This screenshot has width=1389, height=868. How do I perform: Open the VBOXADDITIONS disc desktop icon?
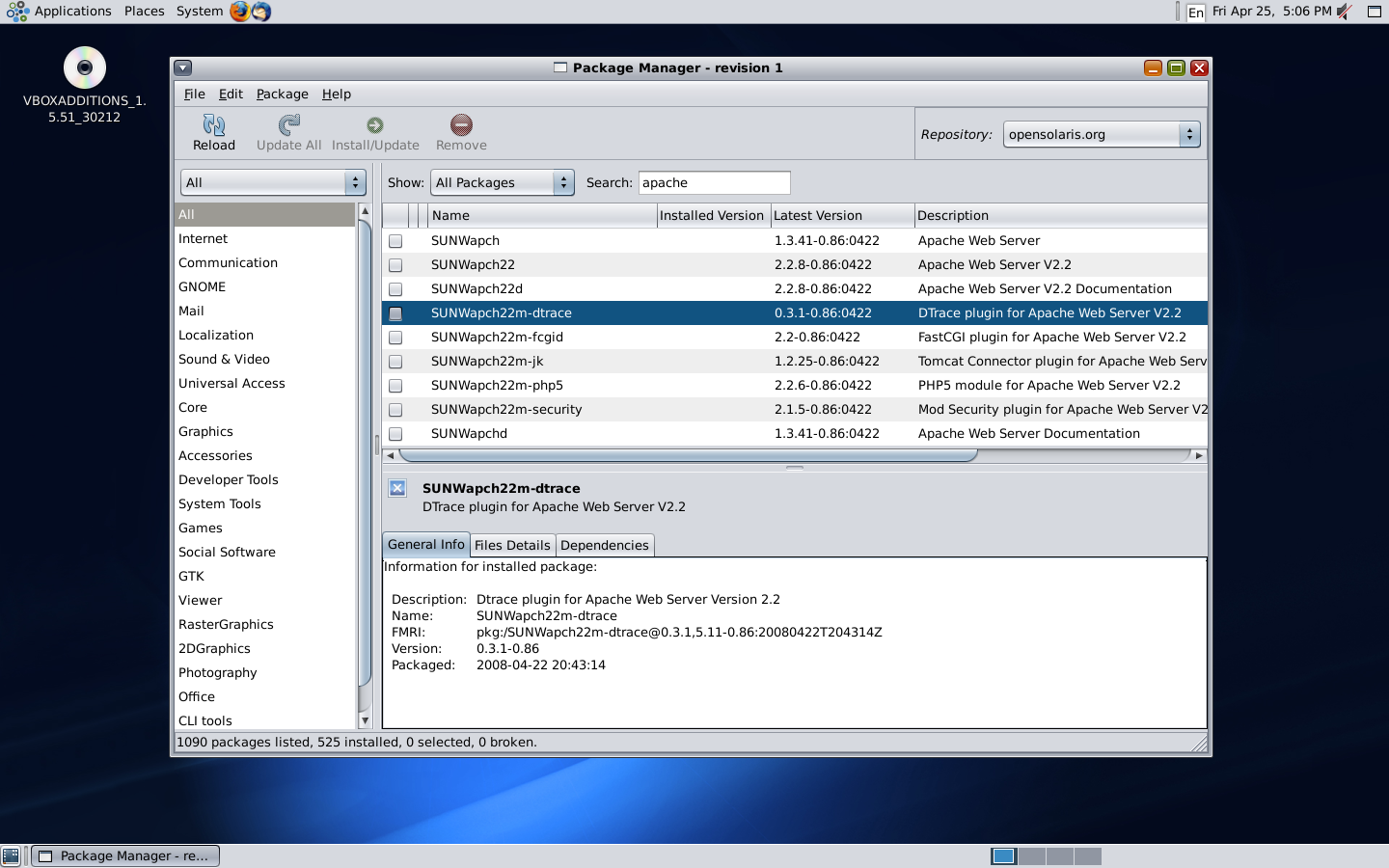[x=85, y=68]
